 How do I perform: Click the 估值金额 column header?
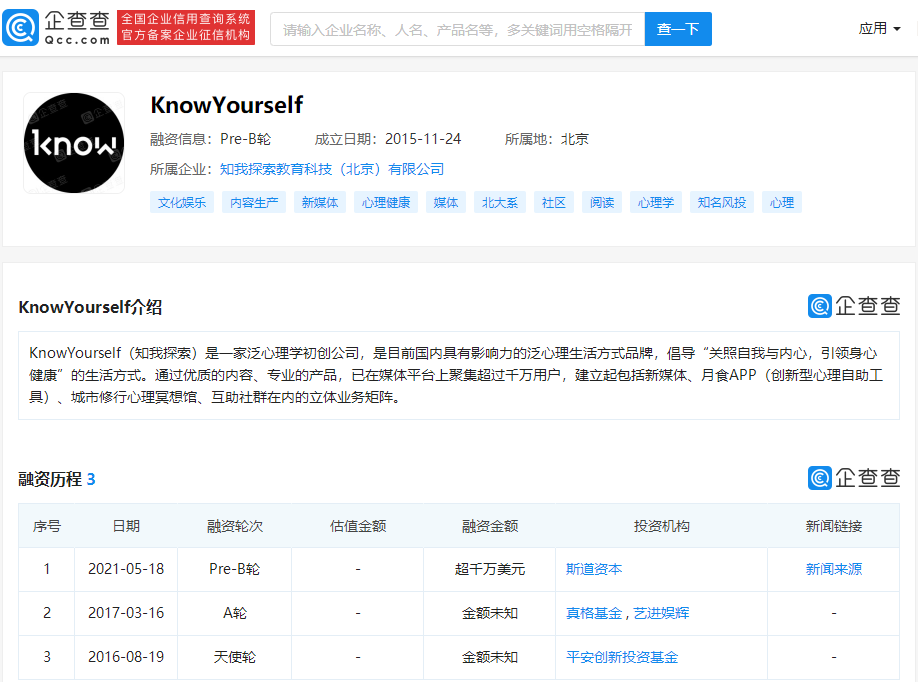[358, 526]
